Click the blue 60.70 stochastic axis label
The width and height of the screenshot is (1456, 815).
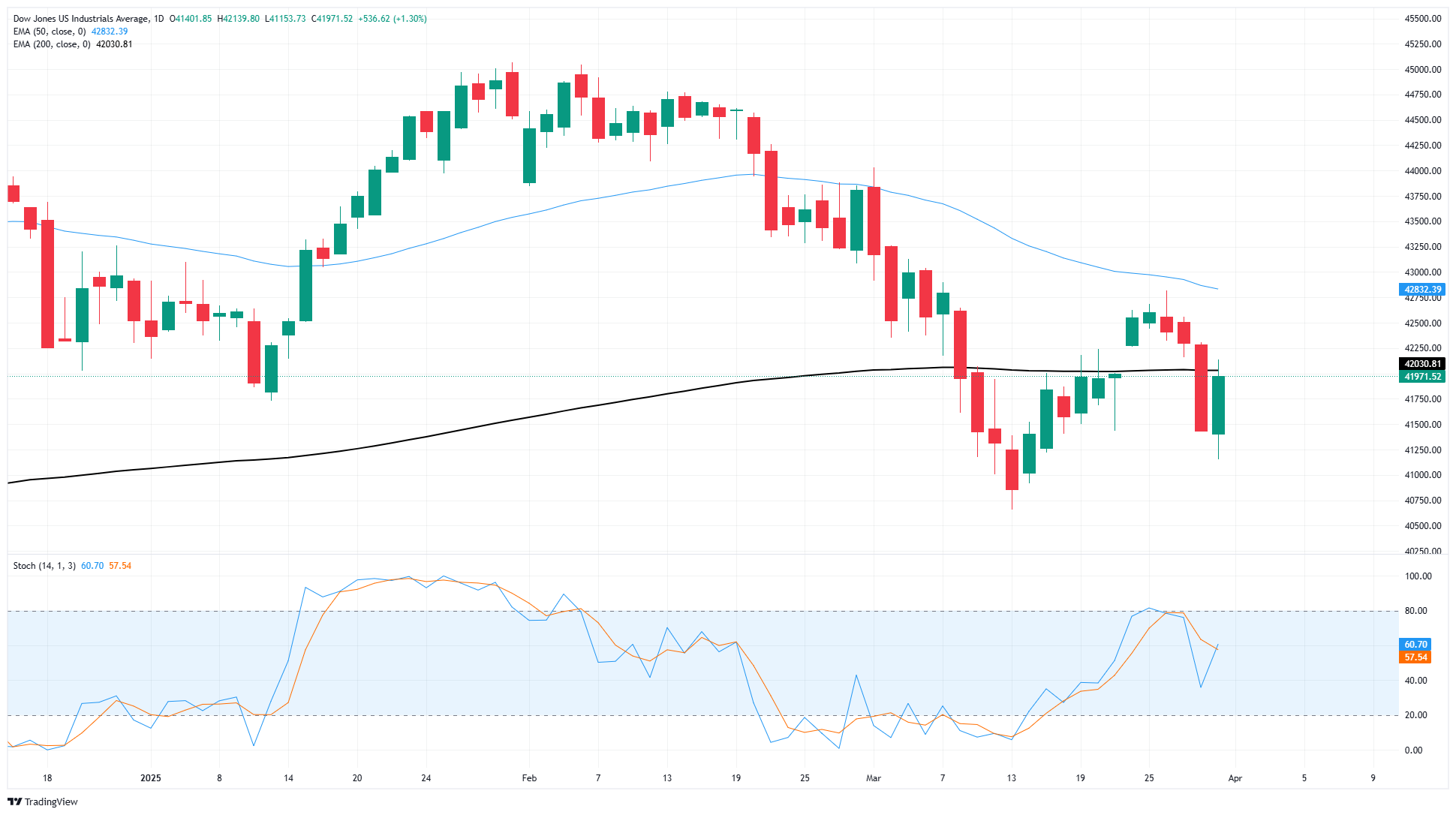1415,645
